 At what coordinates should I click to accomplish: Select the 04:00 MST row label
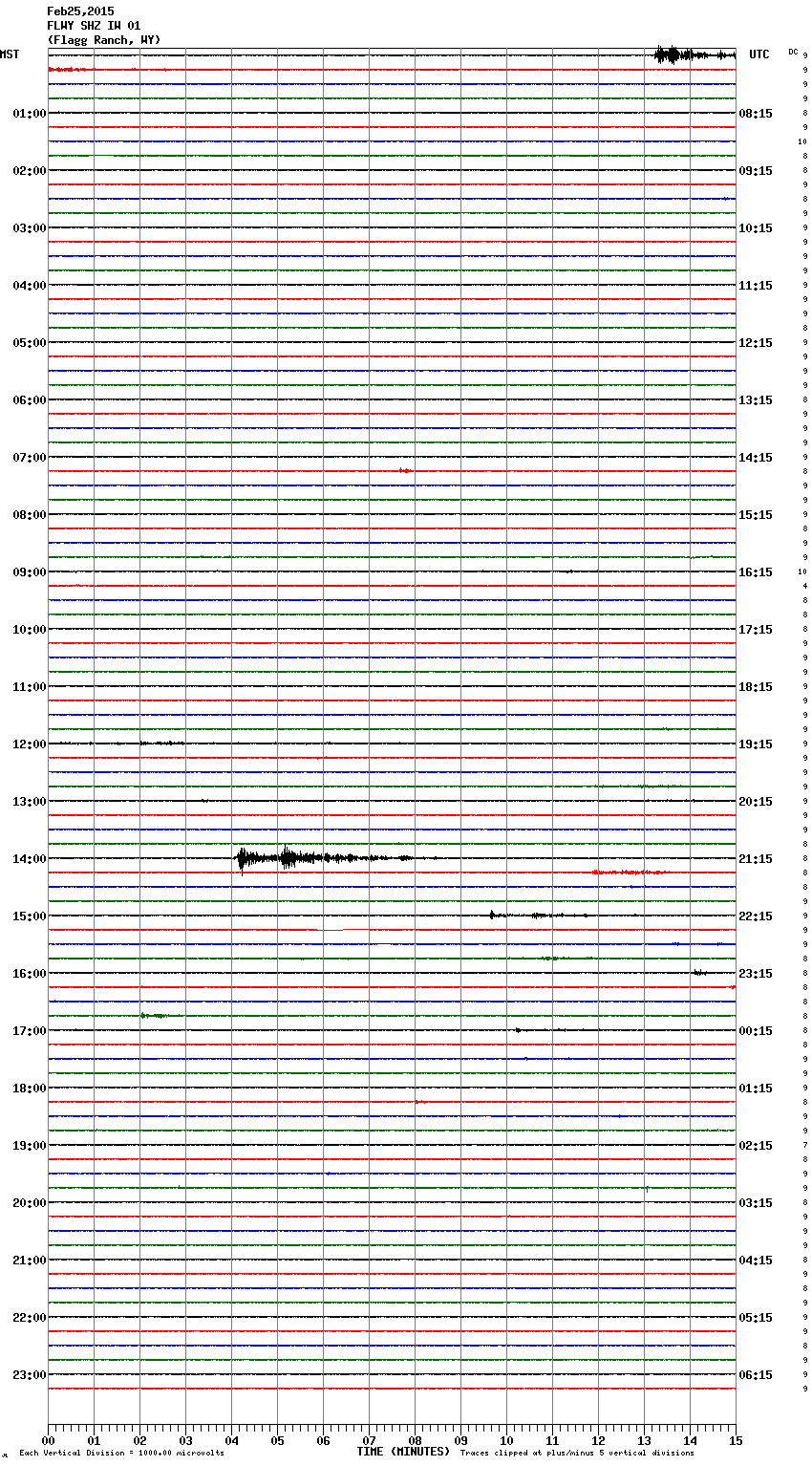click(30, 286)
